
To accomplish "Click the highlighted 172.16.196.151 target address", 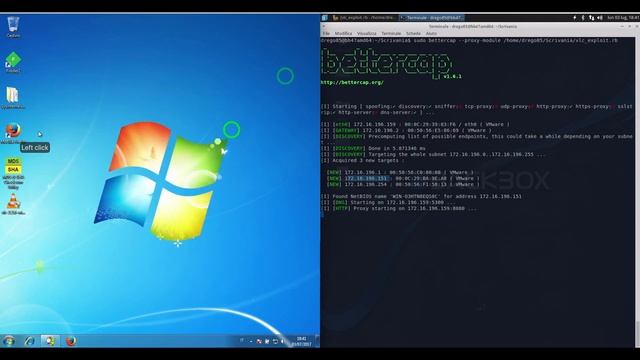I will [x=367, y=178].
